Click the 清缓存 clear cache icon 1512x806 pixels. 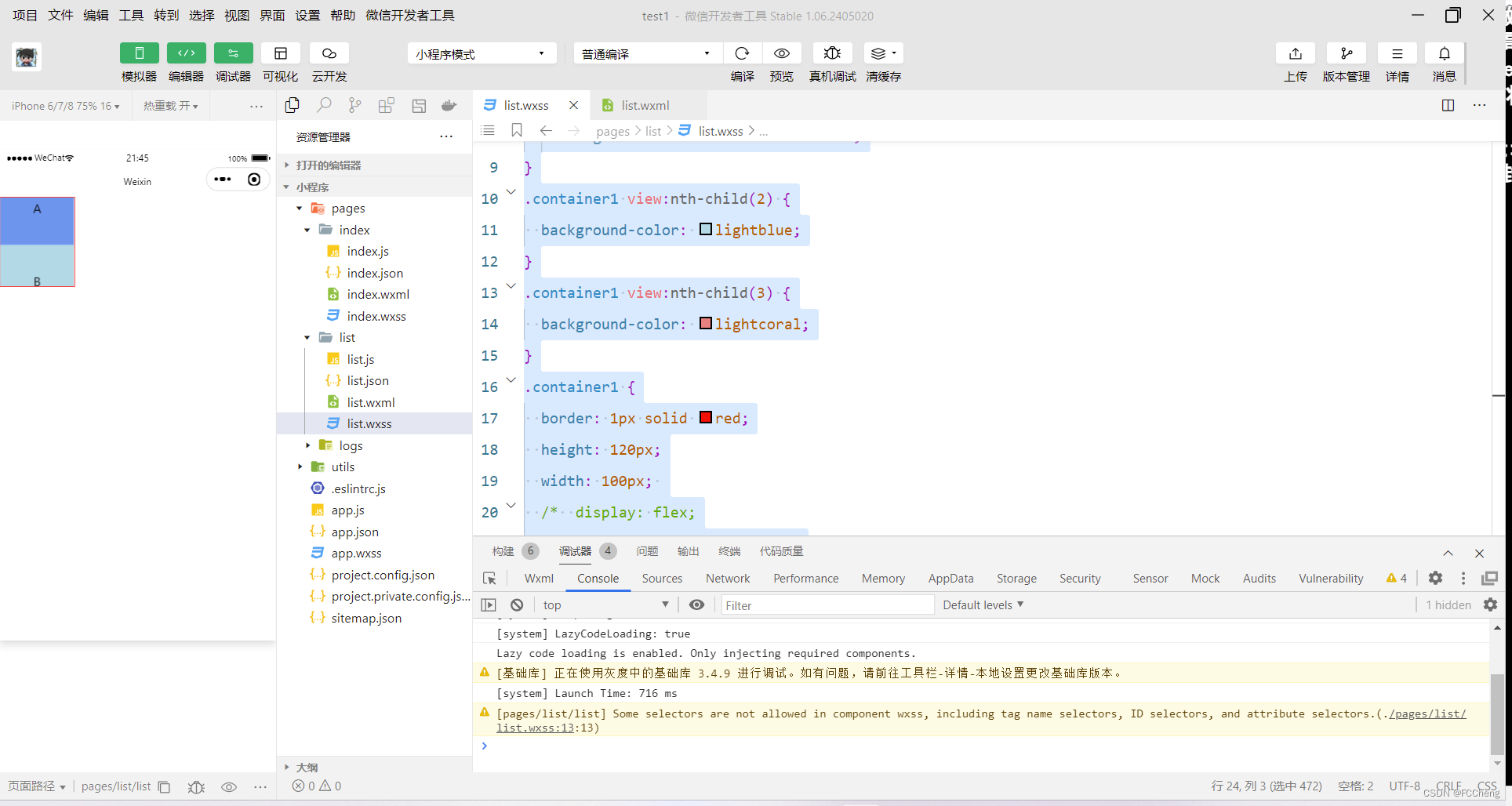pyautogui.click(x=878, y=53)
